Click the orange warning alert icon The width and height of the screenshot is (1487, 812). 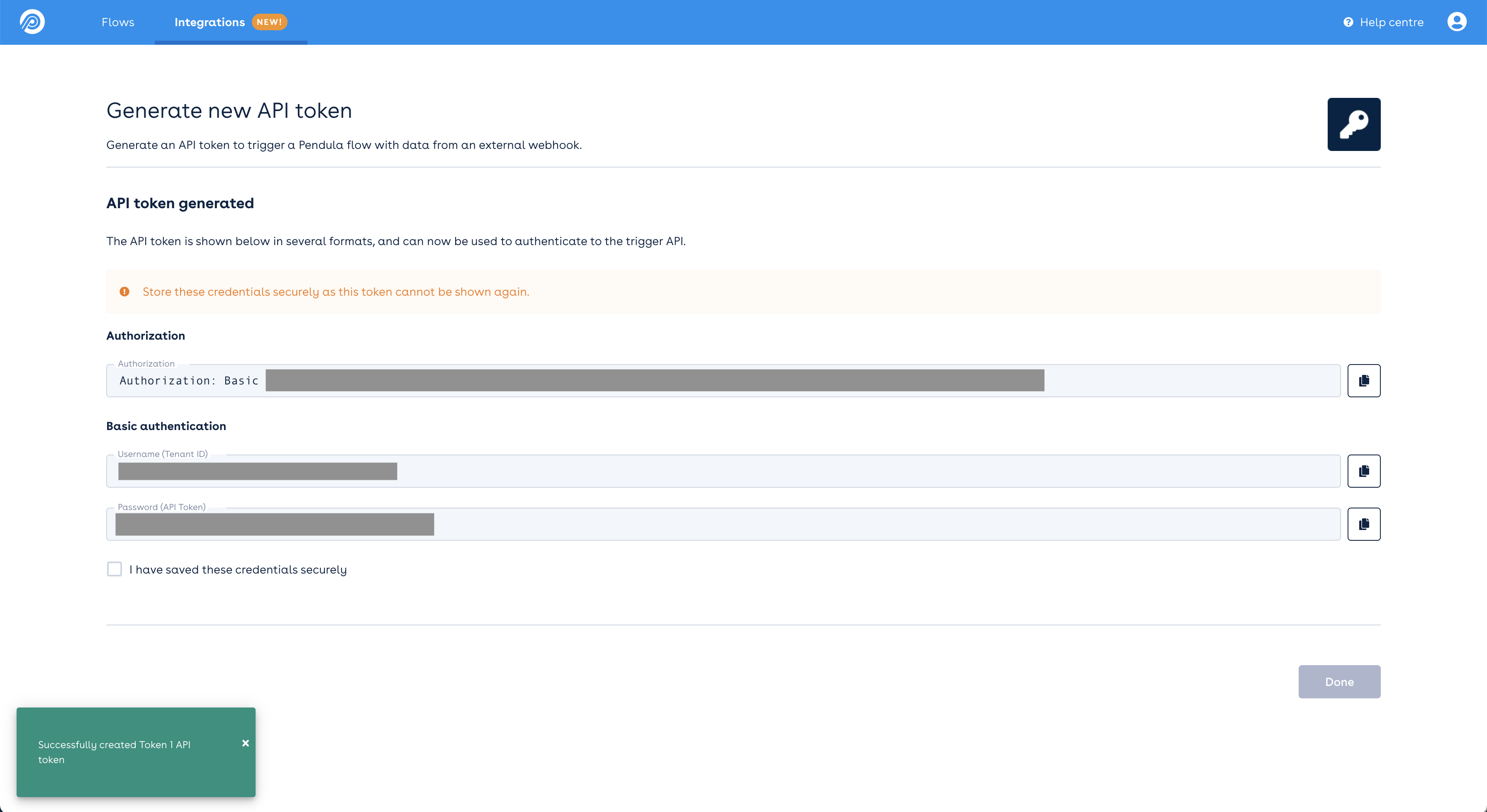coord(124,292)
